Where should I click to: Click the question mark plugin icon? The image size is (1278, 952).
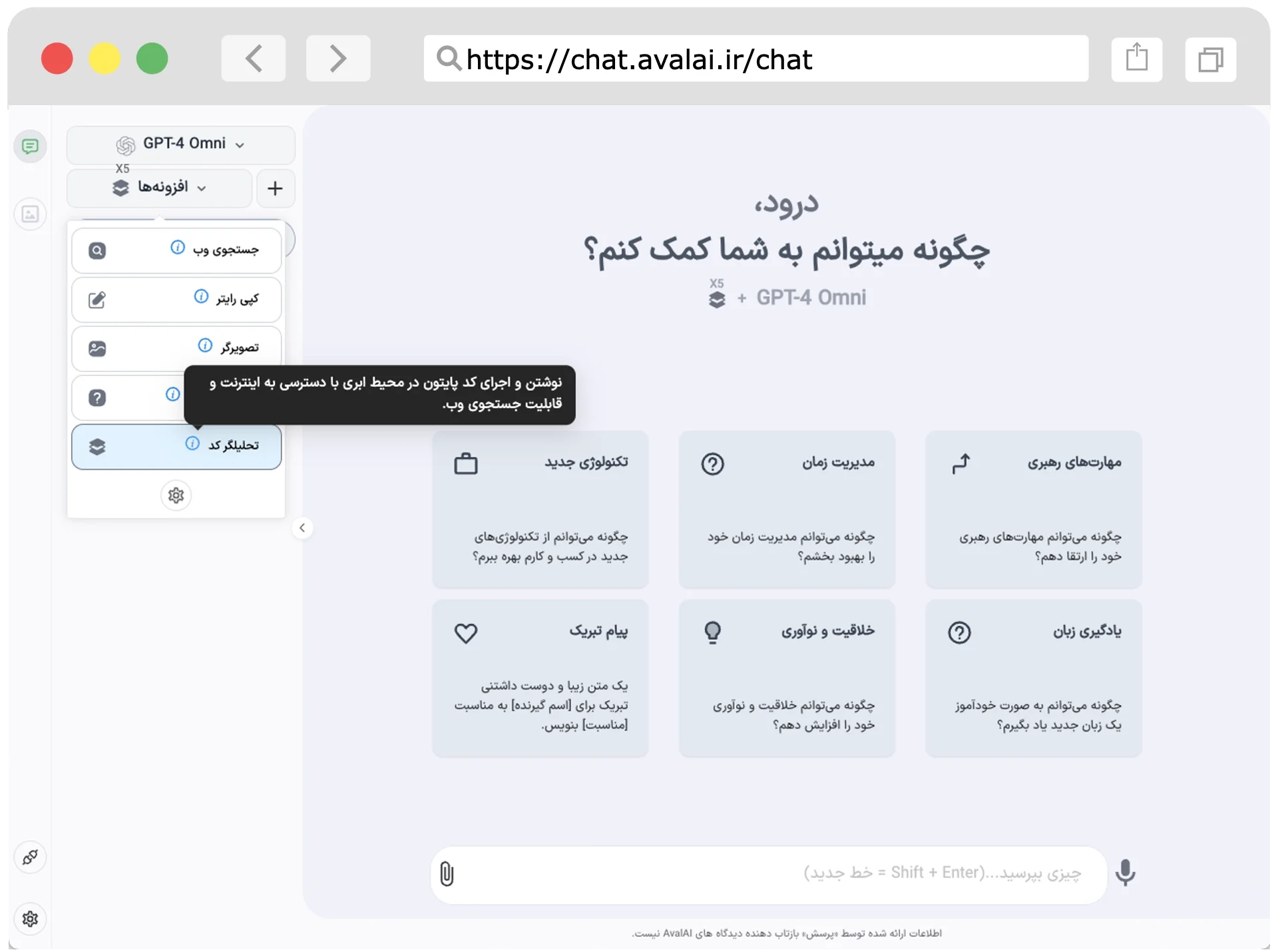[97, 397]
